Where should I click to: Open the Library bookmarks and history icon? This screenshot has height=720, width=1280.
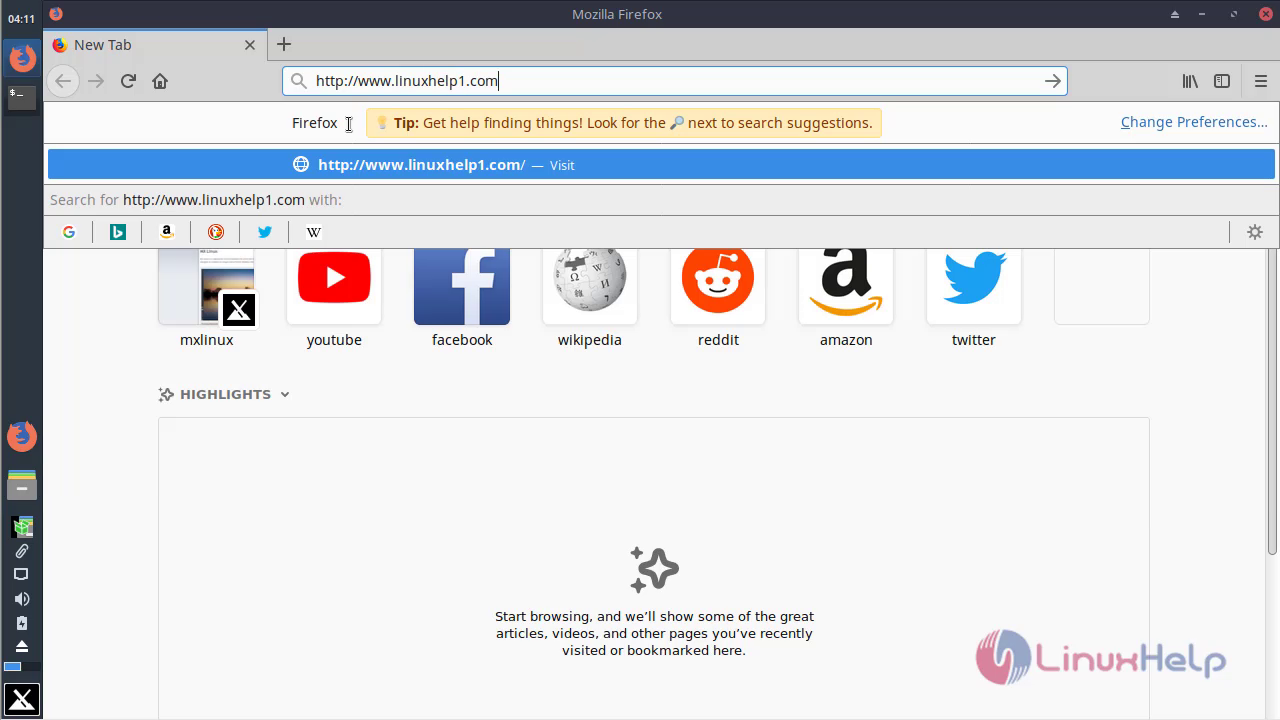[x=1190, y=81]
